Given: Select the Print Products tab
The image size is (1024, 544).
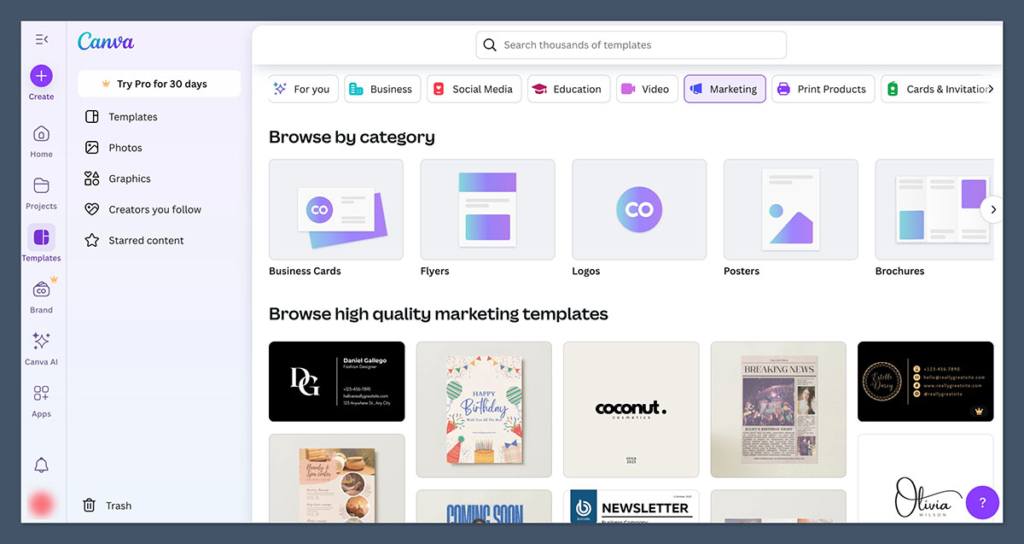Looking at the screenshot, I should tap(821, 89).
